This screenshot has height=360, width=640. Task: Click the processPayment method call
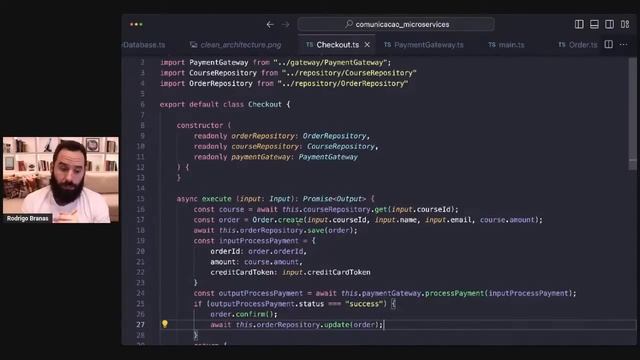pos(454,293)
